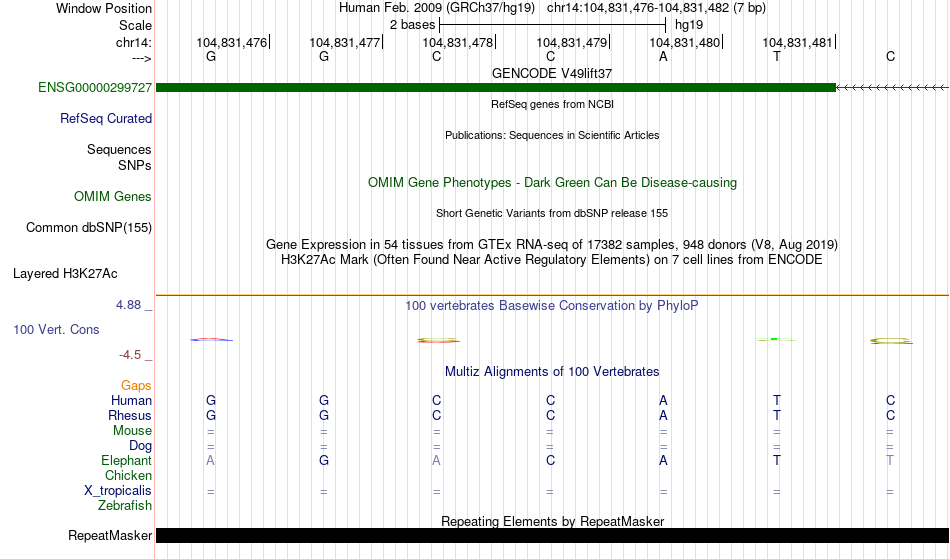Click the GTEx Gene Expression track title

[552, 245]
